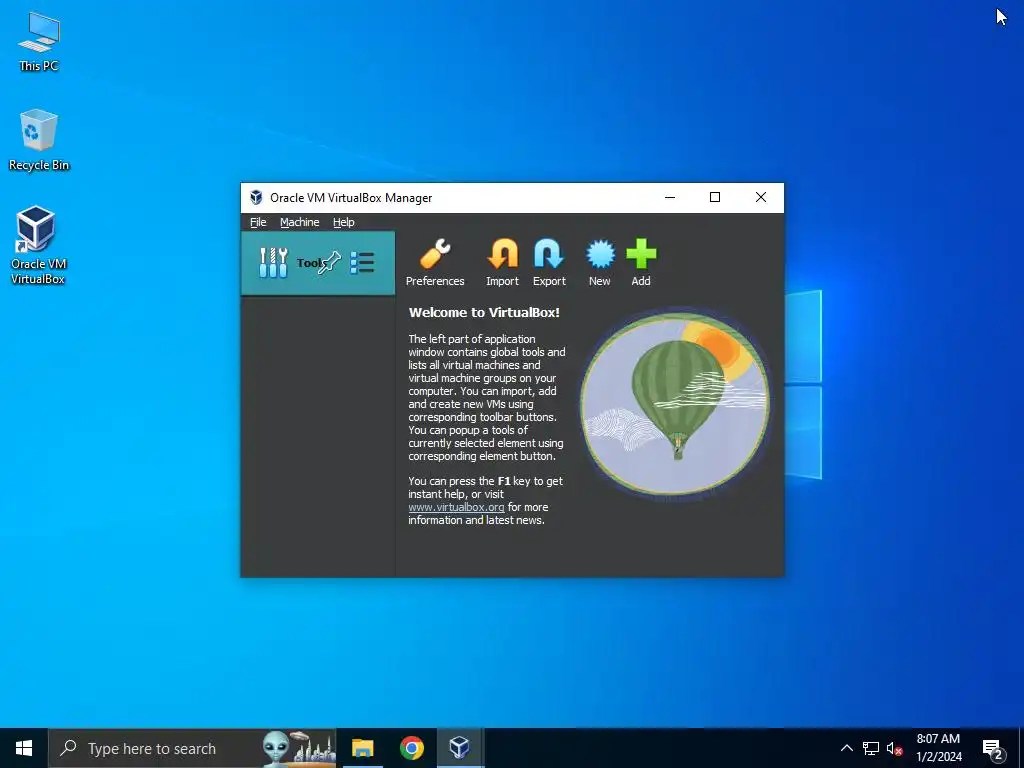Open the Windows Start menu
This screenshot has height=768, width=1024.
(24, 748)
